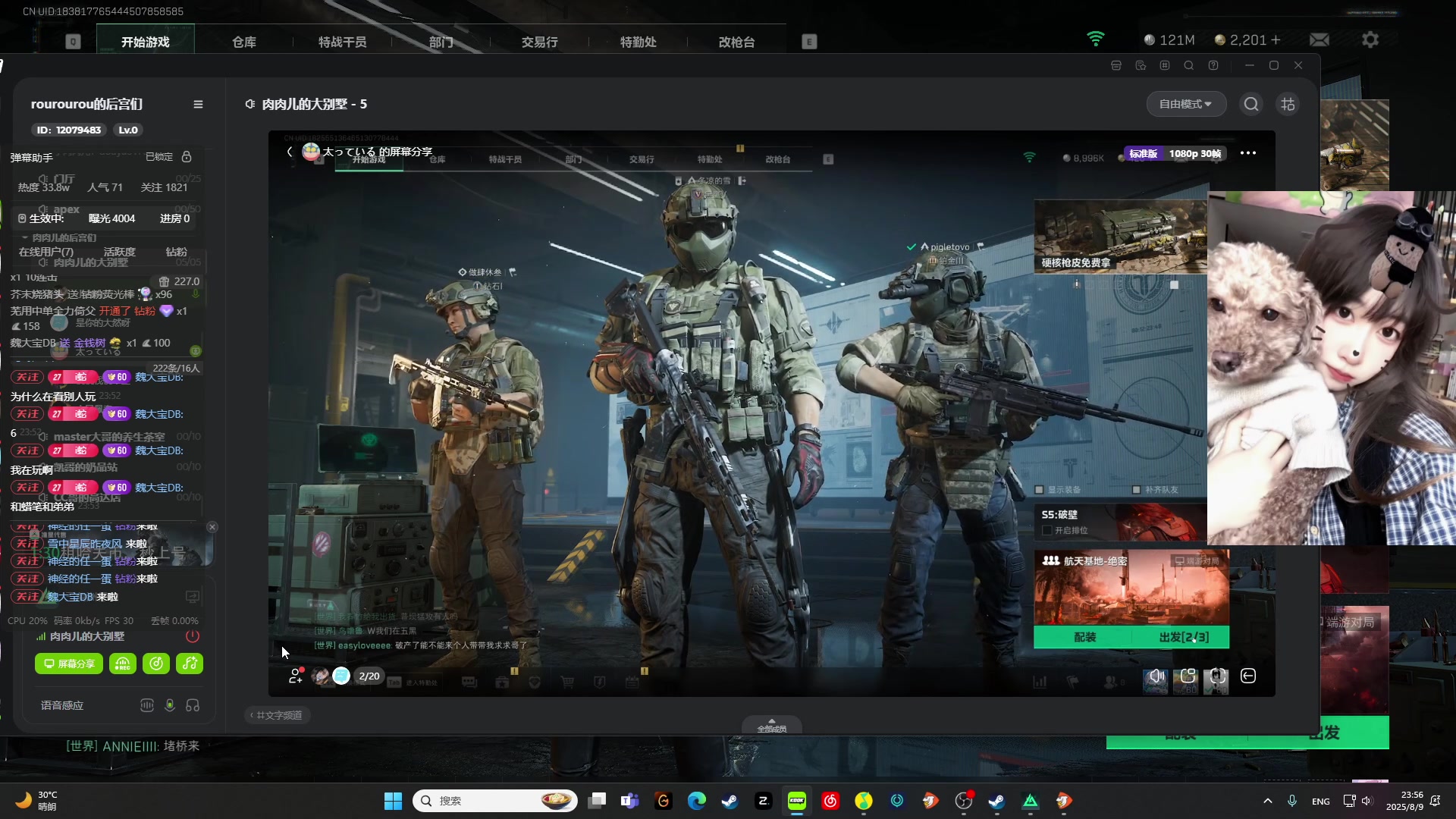Viewport: 1456px width, 819px height.
Task: Click the hashtag channel icon in the title bar
Action: (x=1165, y=65)
